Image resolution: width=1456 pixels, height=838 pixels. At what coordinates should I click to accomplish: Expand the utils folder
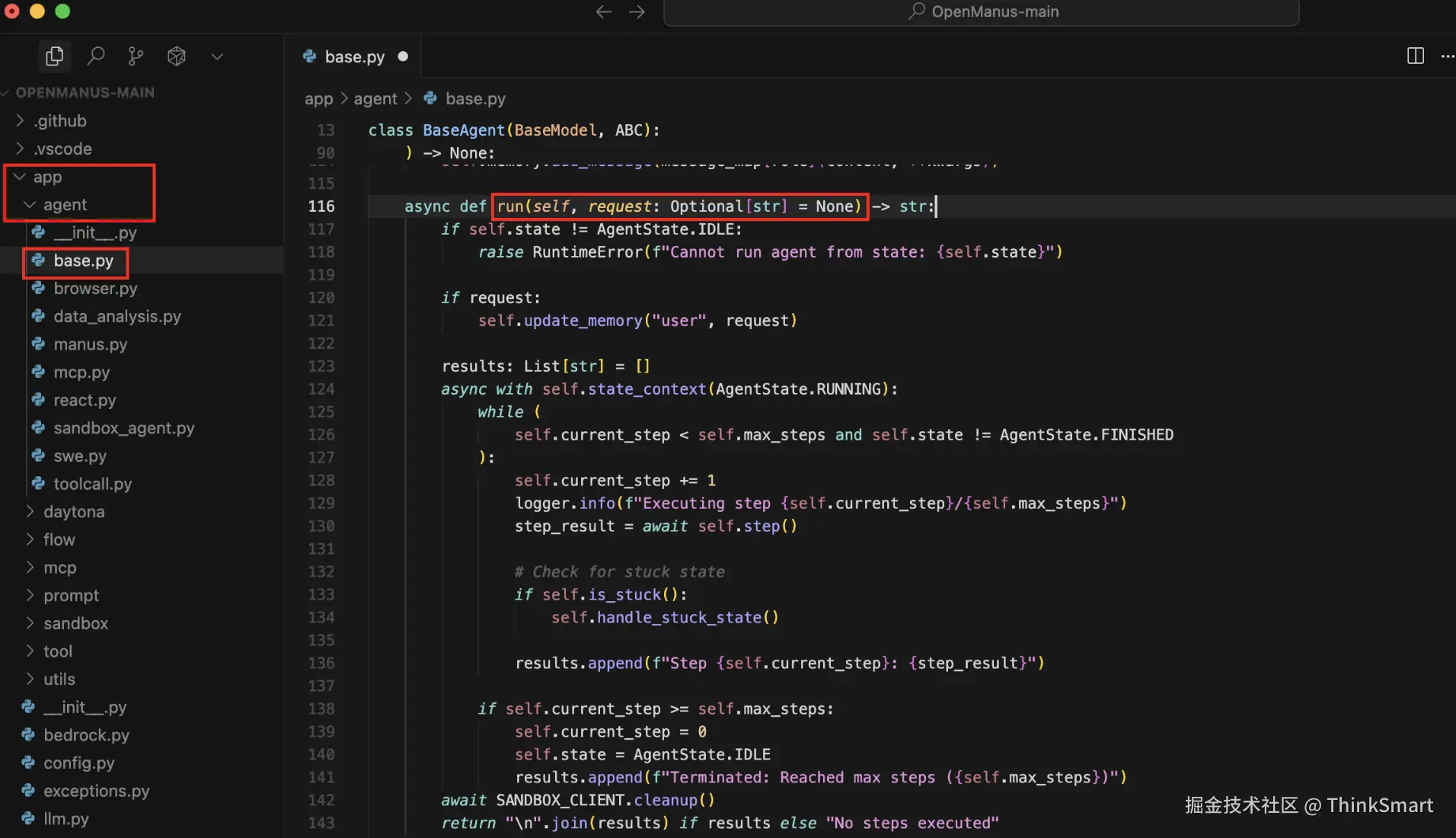59,680
